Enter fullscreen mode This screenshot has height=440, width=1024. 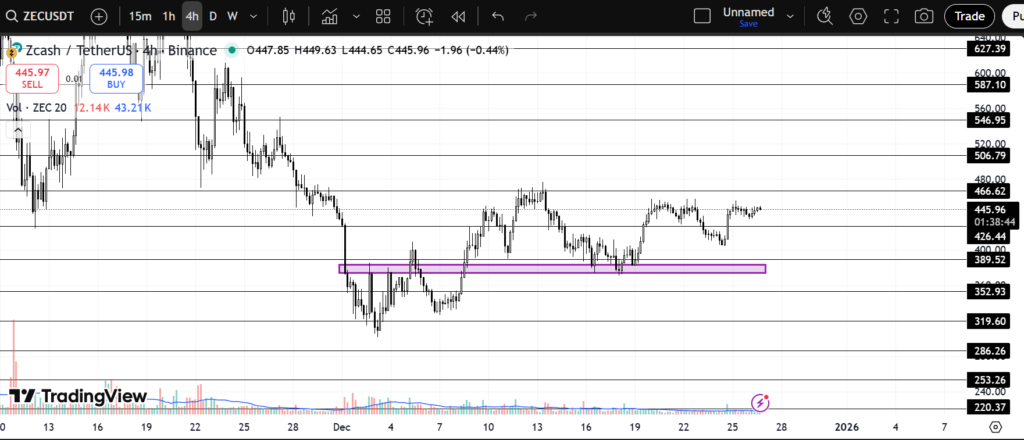click(x=891, y=16)
